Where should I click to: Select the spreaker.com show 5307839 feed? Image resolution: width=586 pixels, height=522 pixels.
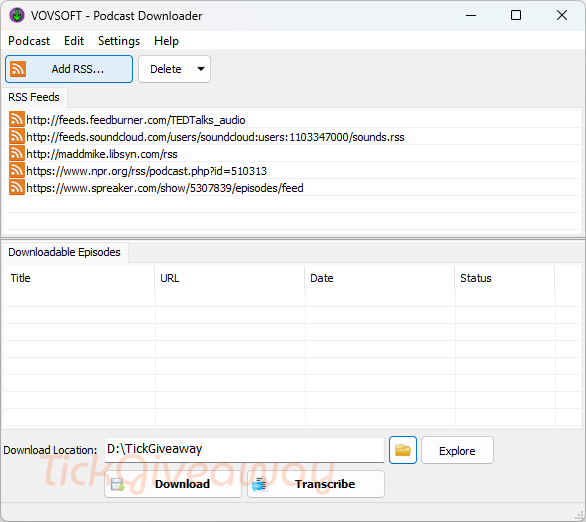(x=165, y=188)
